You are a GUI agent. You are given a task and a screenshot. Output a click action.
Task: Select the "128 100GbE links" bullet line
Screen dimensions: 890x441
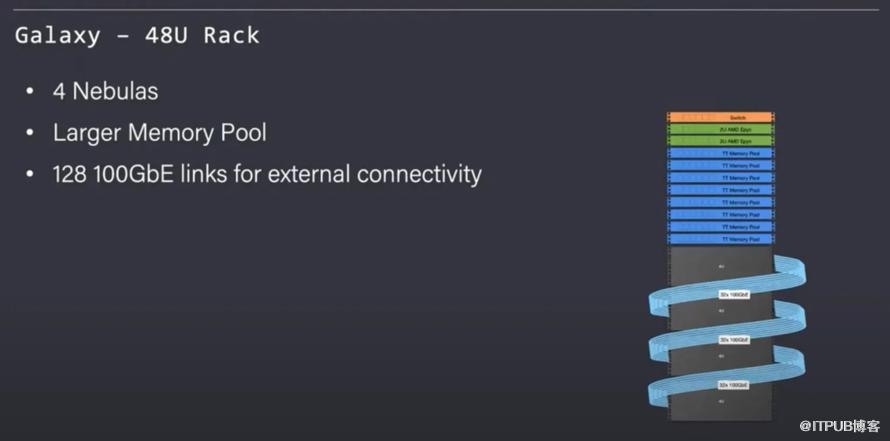point(267,174)
